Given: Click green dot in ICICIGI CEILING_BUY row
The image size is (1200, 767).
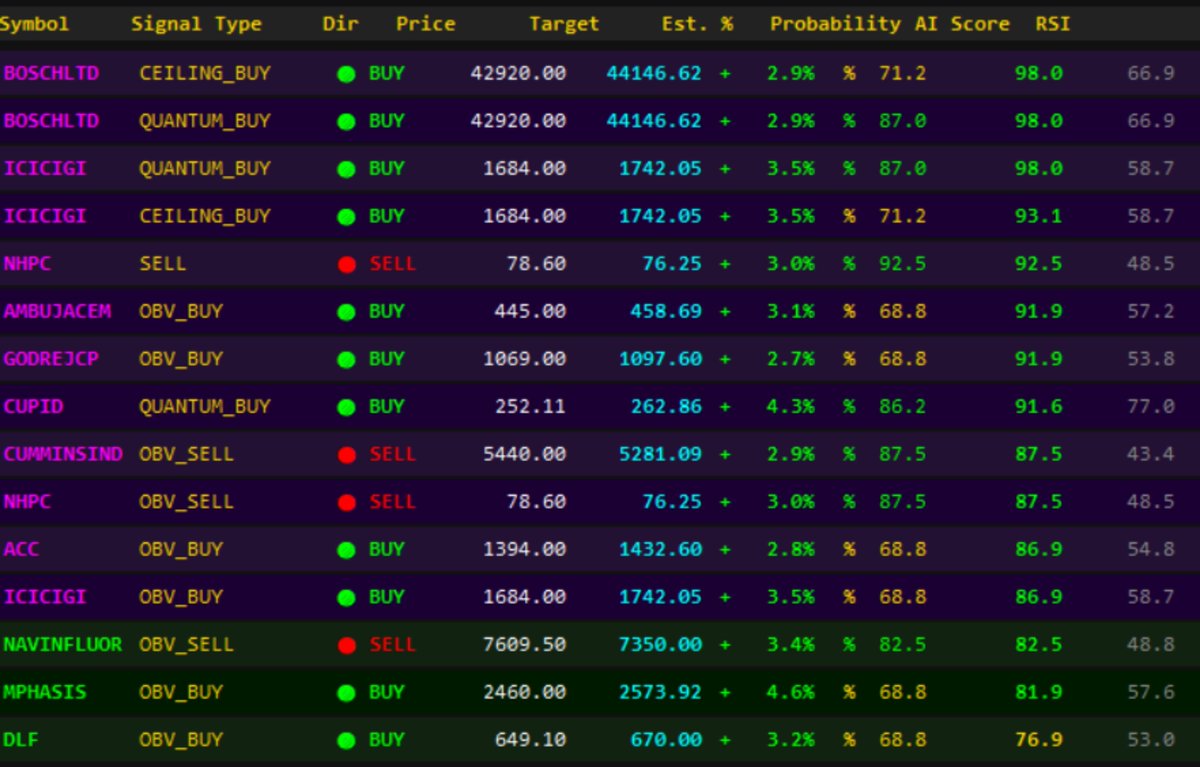Looking at the screenshot, I should 346,217.
